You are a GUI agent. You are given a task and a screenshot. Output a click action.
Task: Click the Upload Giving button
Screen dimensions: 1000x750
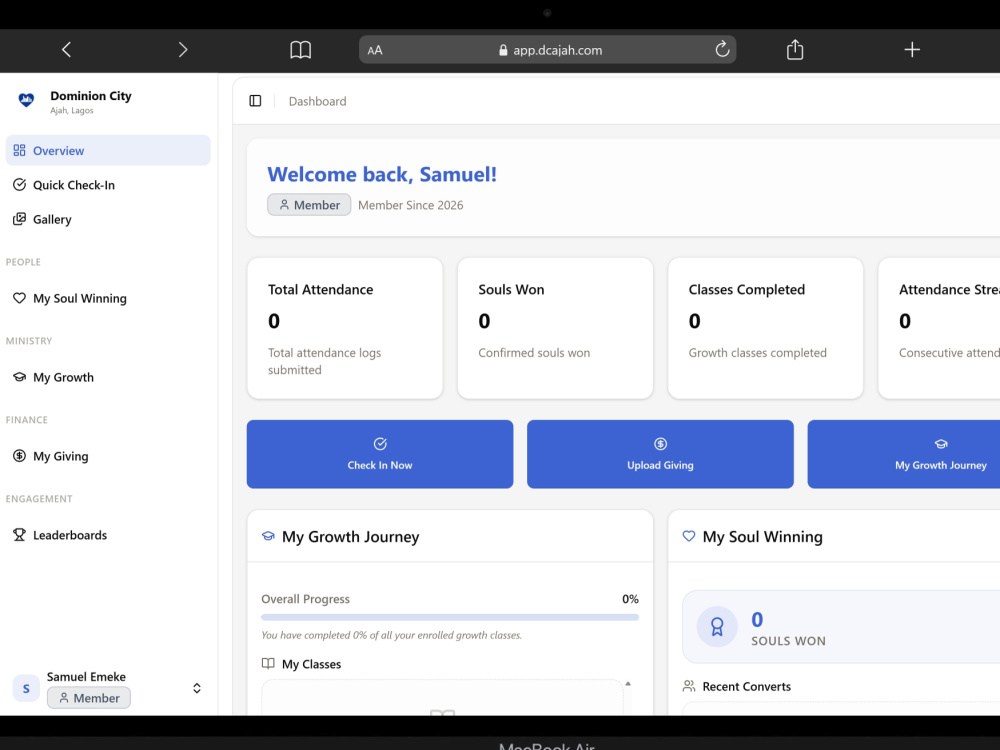(660, 454)
